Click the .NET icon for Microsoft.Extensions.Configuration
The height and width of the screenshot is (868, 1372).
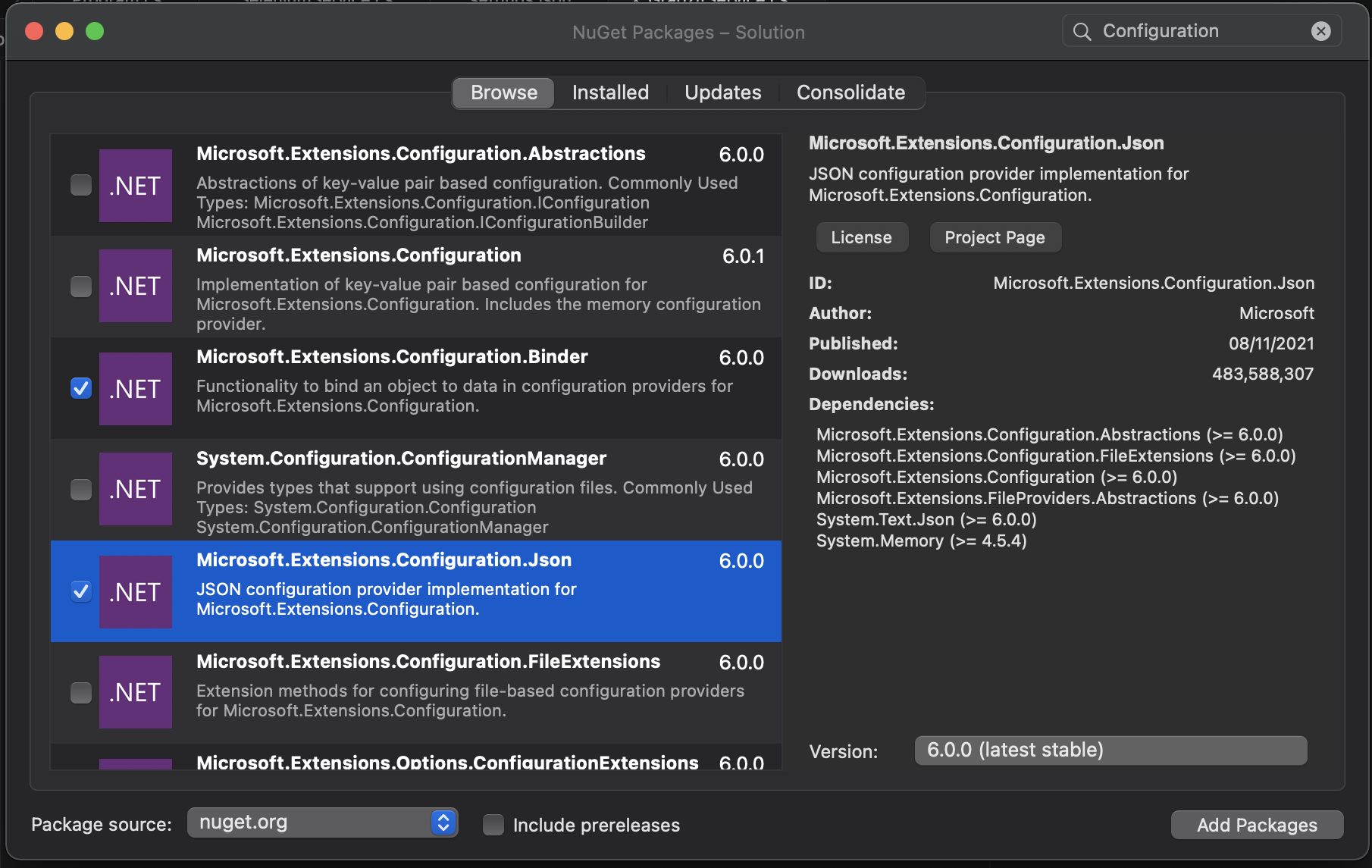(x=135, y=287)
